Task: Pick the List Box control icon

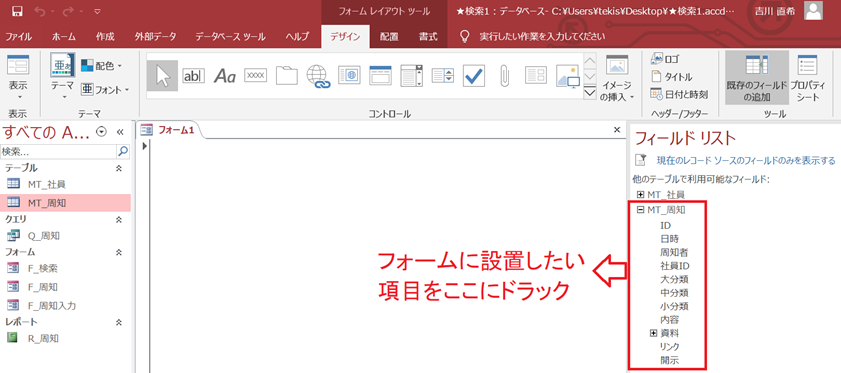Action: click(443, 76)
